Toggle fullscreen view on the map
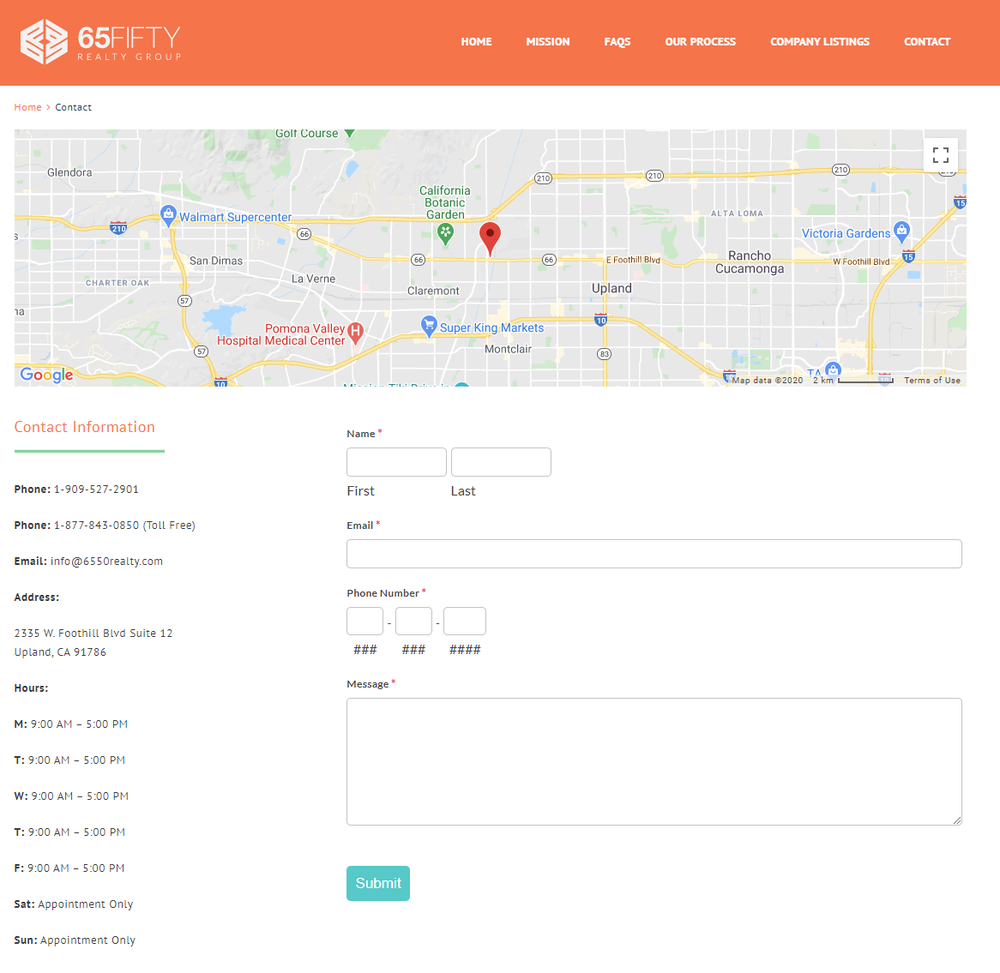Screen dimensions: 1000x973 tap(940, 155)
